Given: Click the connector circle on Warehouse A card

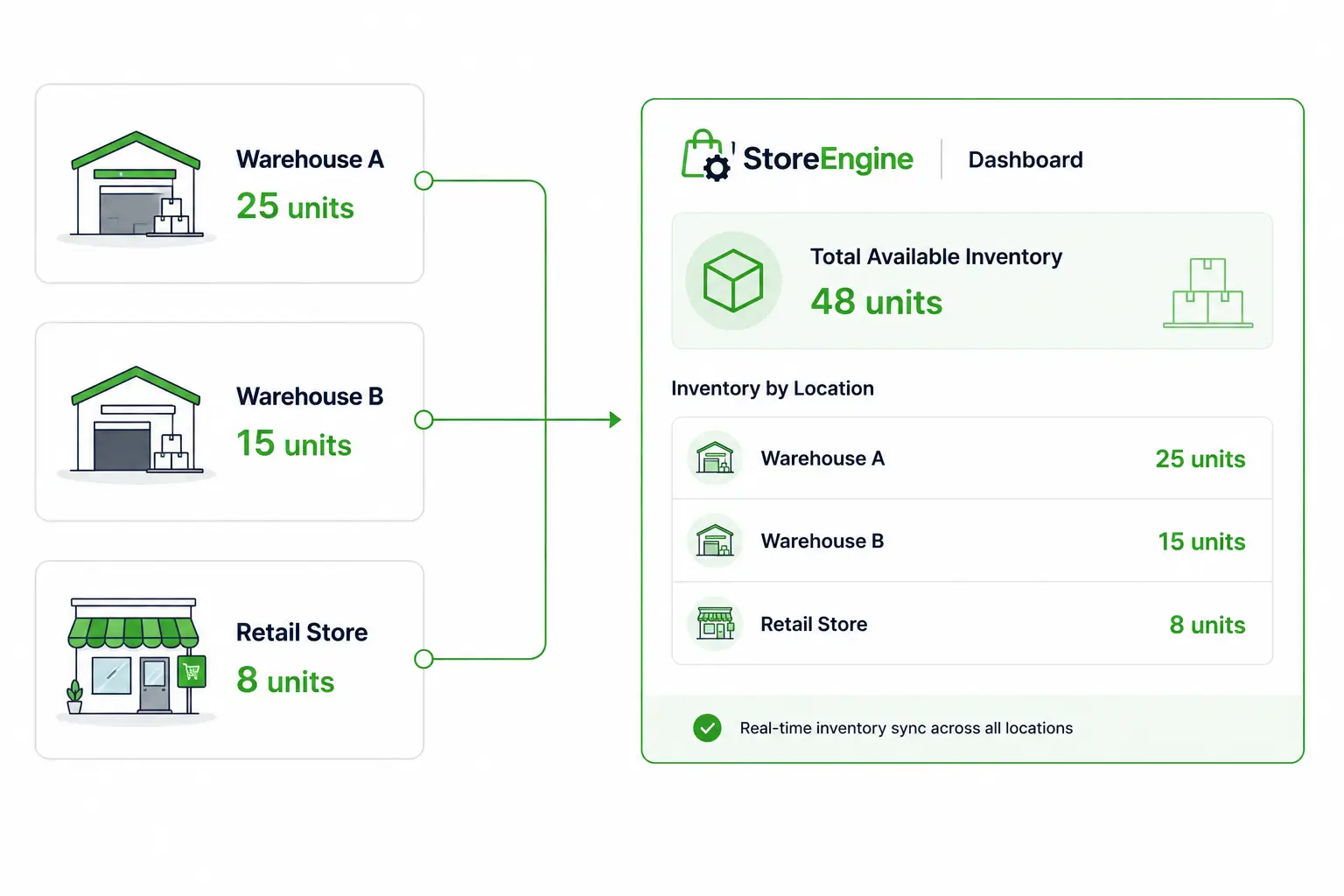Looking at the screenshot, I should point(423,181).
